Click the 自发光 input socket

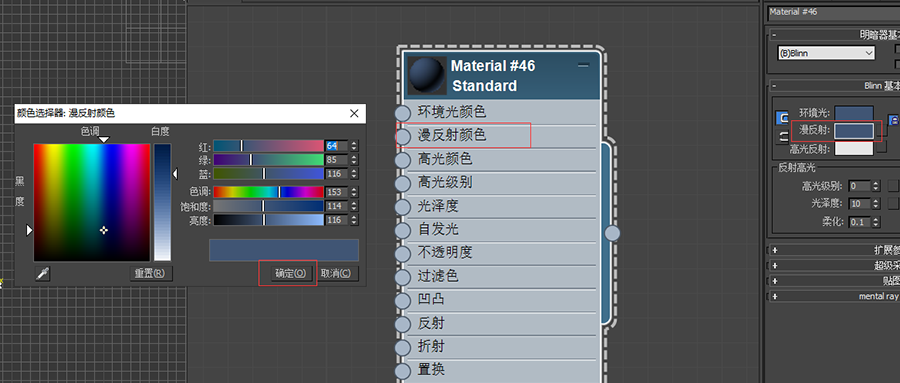[403, 230]
